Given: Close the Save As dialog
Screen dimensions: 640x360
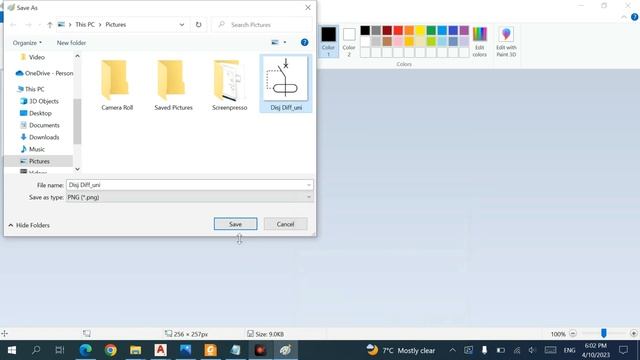Looking at the screenshot, I should point(308,7).
